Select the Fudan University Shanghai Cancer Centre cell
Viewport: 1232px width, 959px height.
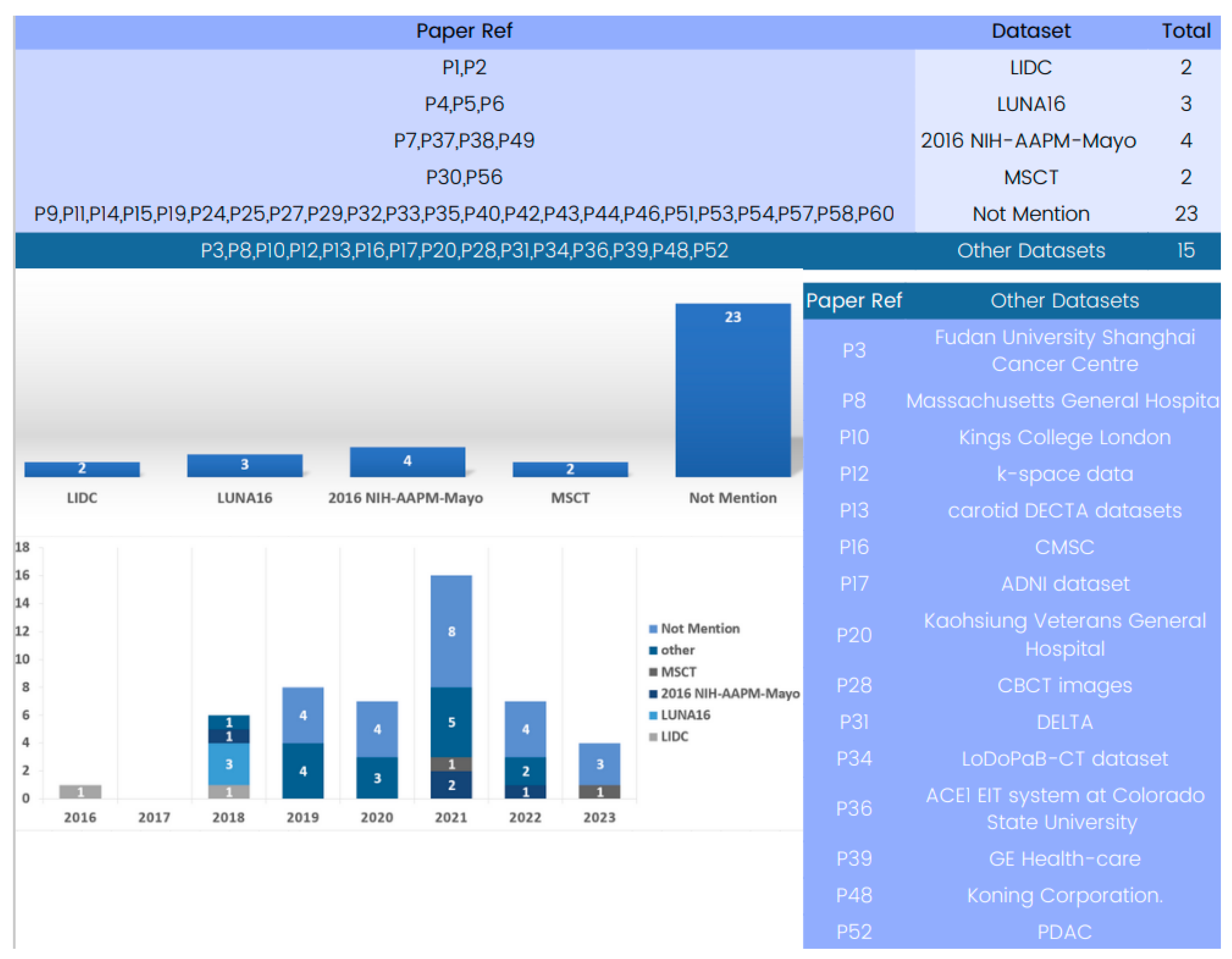click(x=1065, y=350)
